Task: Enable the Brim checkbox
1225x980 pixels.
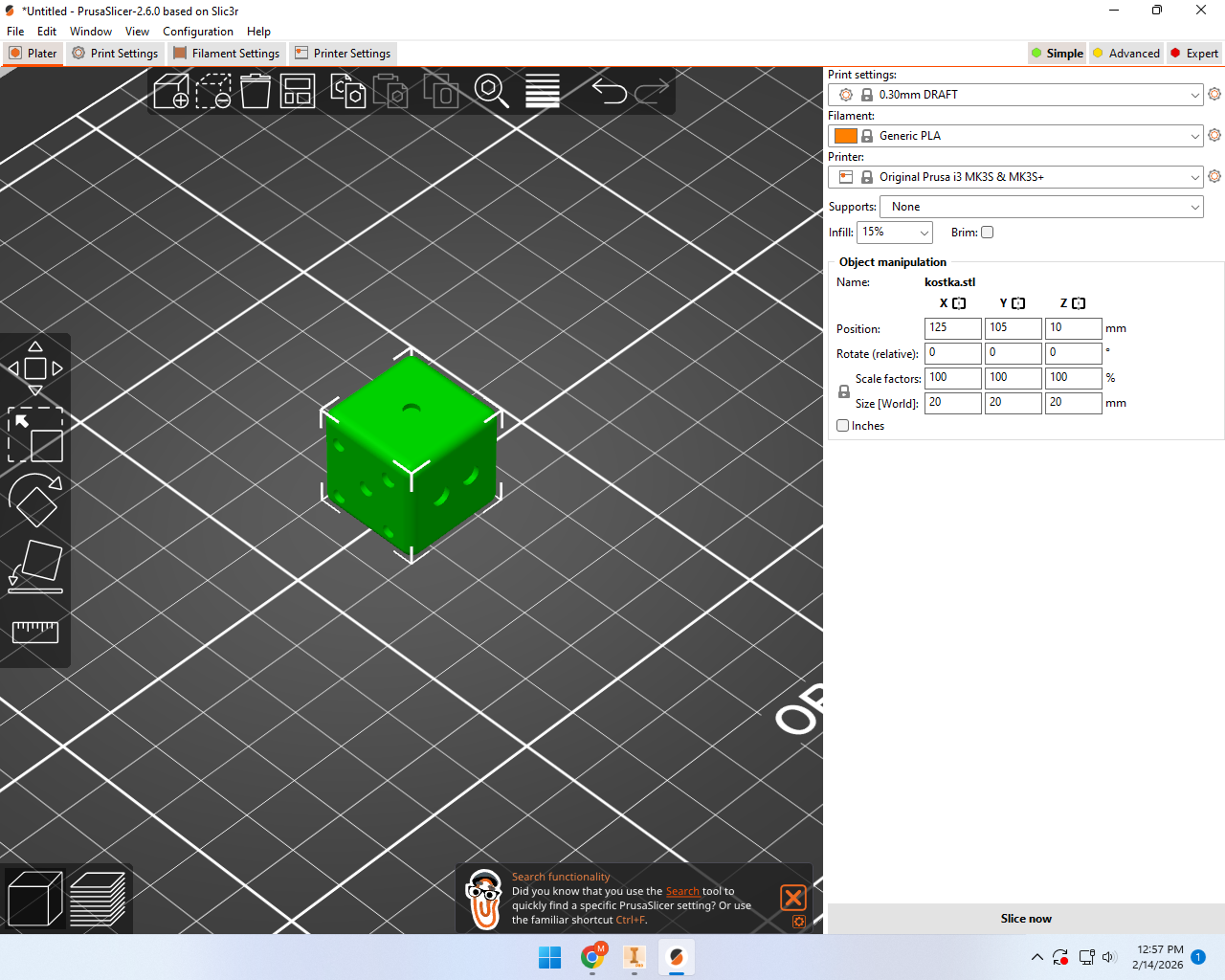Action: pyautogui.click(x=988, y=233)
